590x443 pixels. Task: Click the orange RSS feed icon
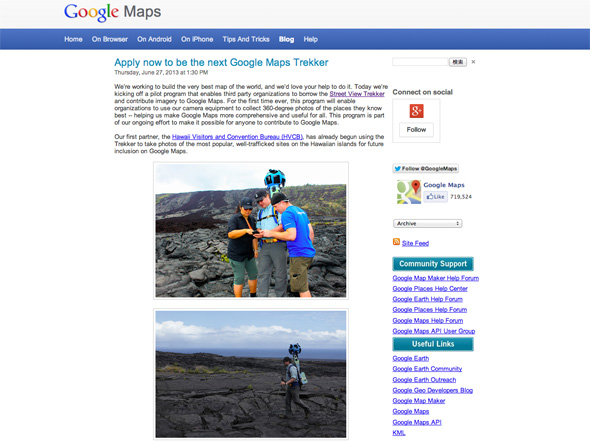click(x=396, y=242)
